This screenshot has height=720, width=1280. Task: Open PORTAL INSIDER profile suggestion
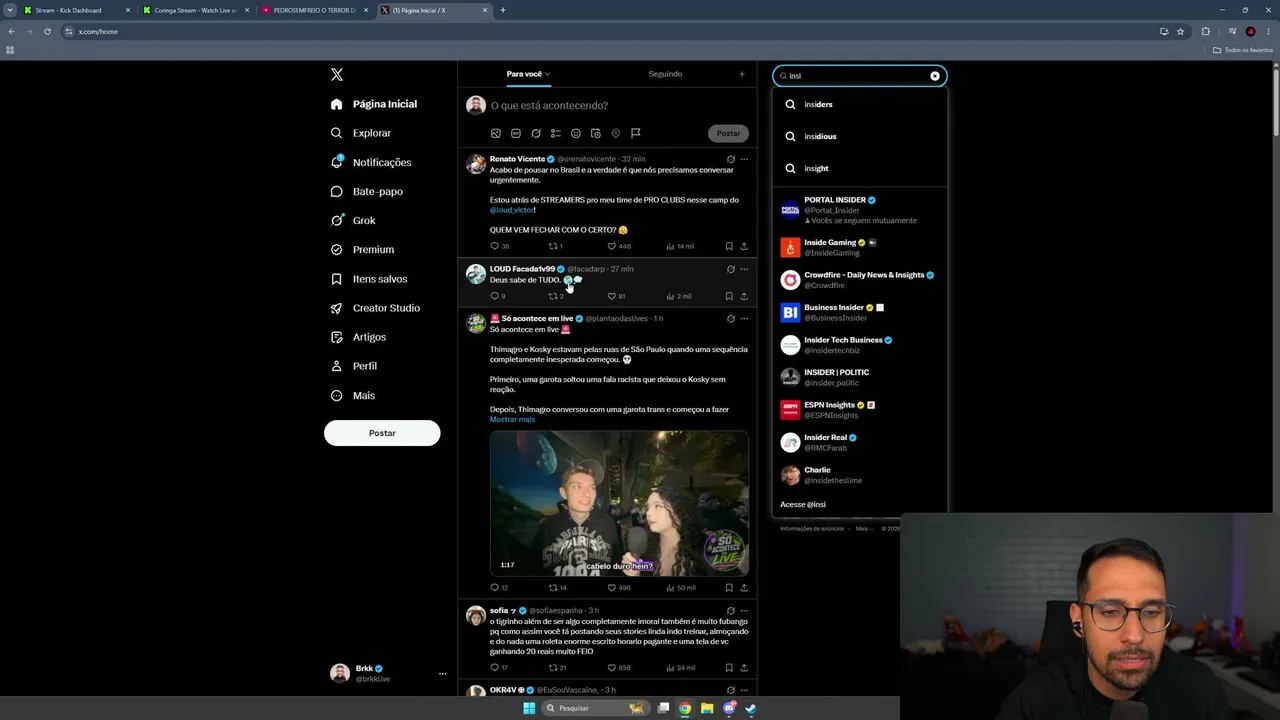click(x=860, y=210)
